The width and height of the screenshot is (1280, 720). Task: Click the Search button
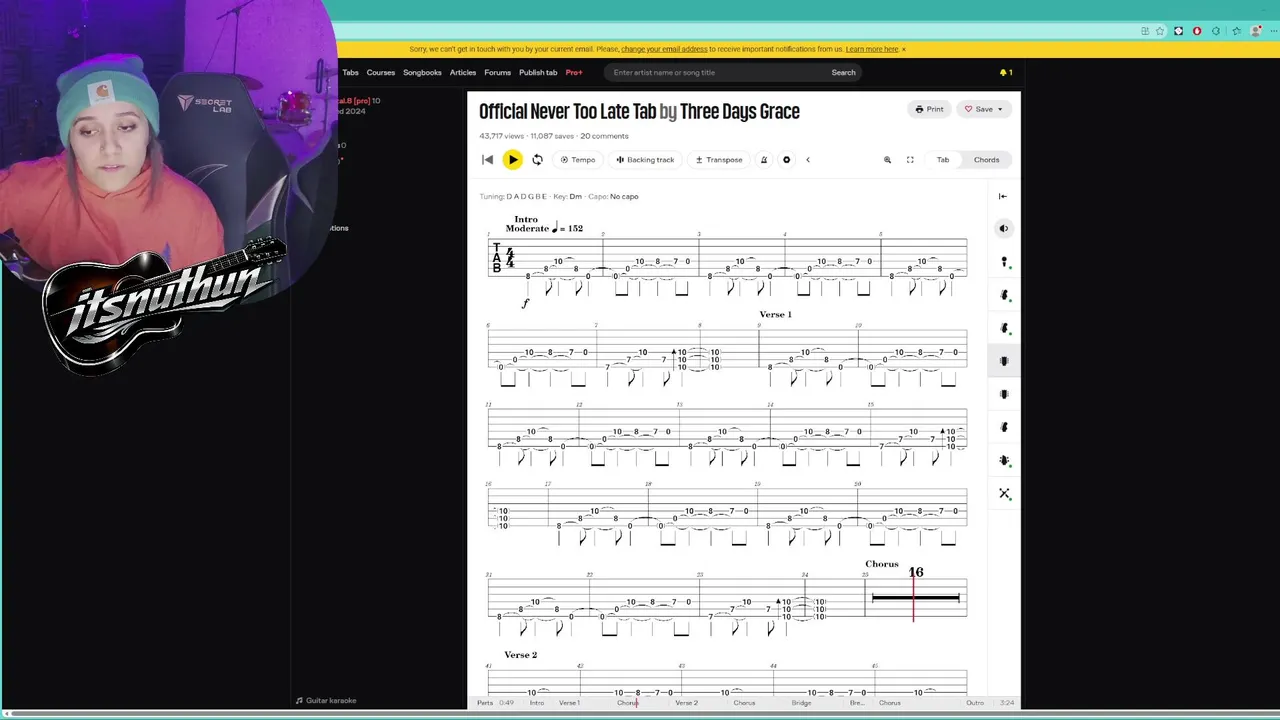pos(843,72)
